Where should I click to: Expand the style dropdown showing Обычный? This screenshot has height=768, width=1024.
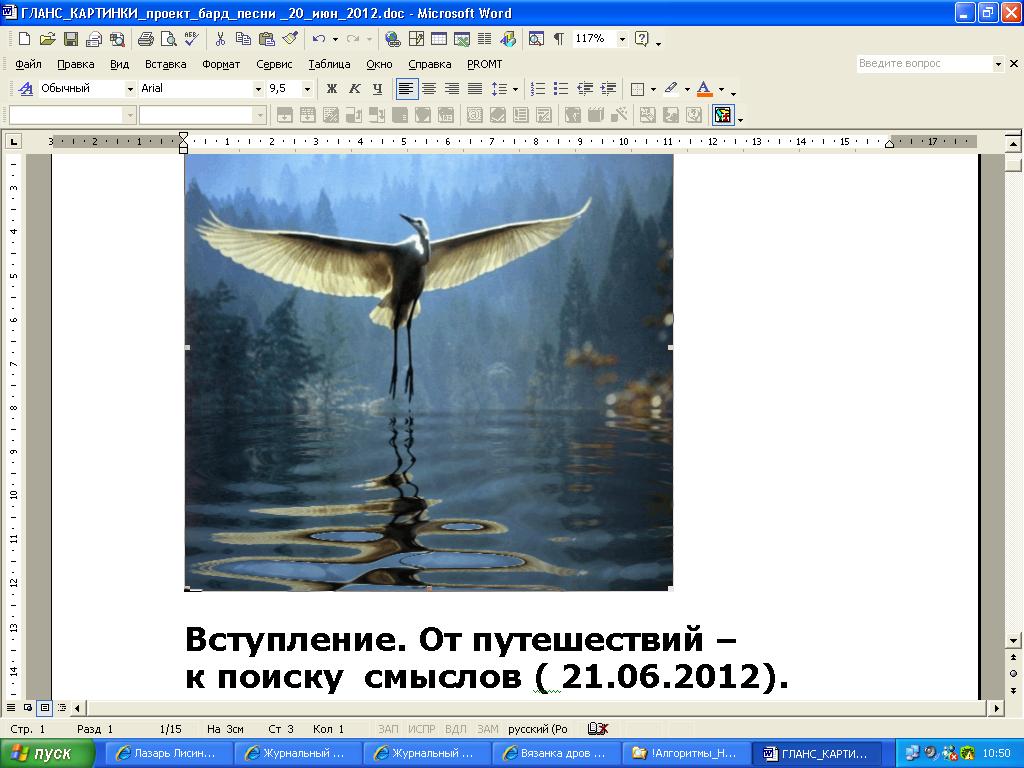(130, 89)
